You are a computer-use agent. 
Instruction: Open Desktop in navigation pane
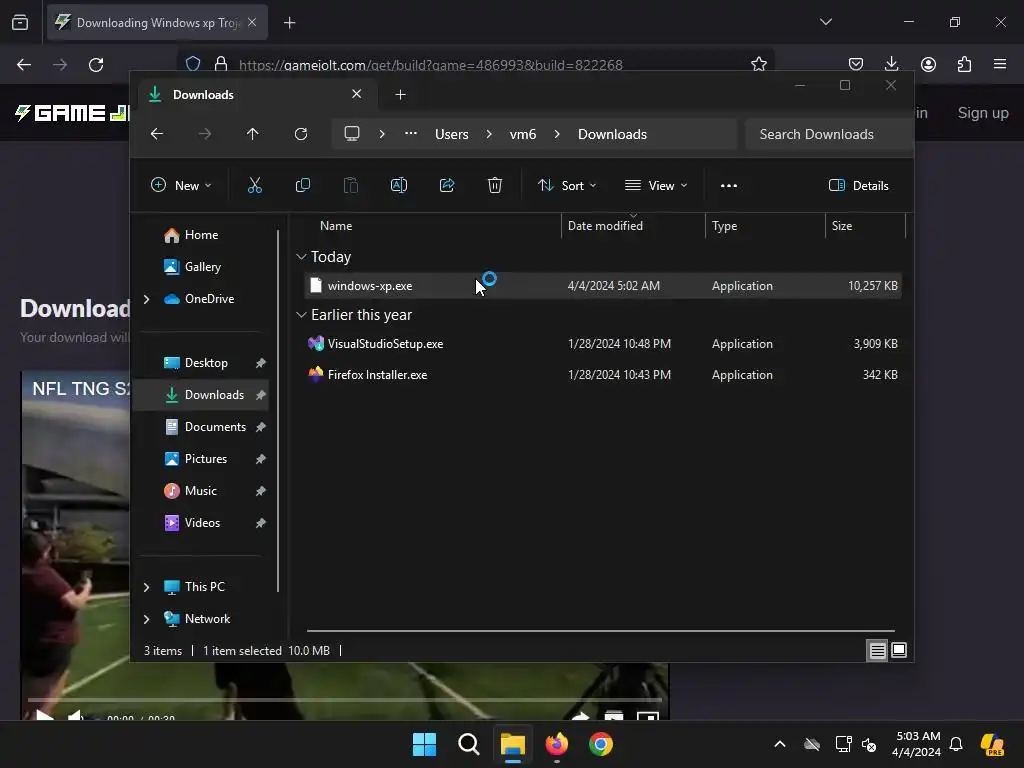pos(206,363)
